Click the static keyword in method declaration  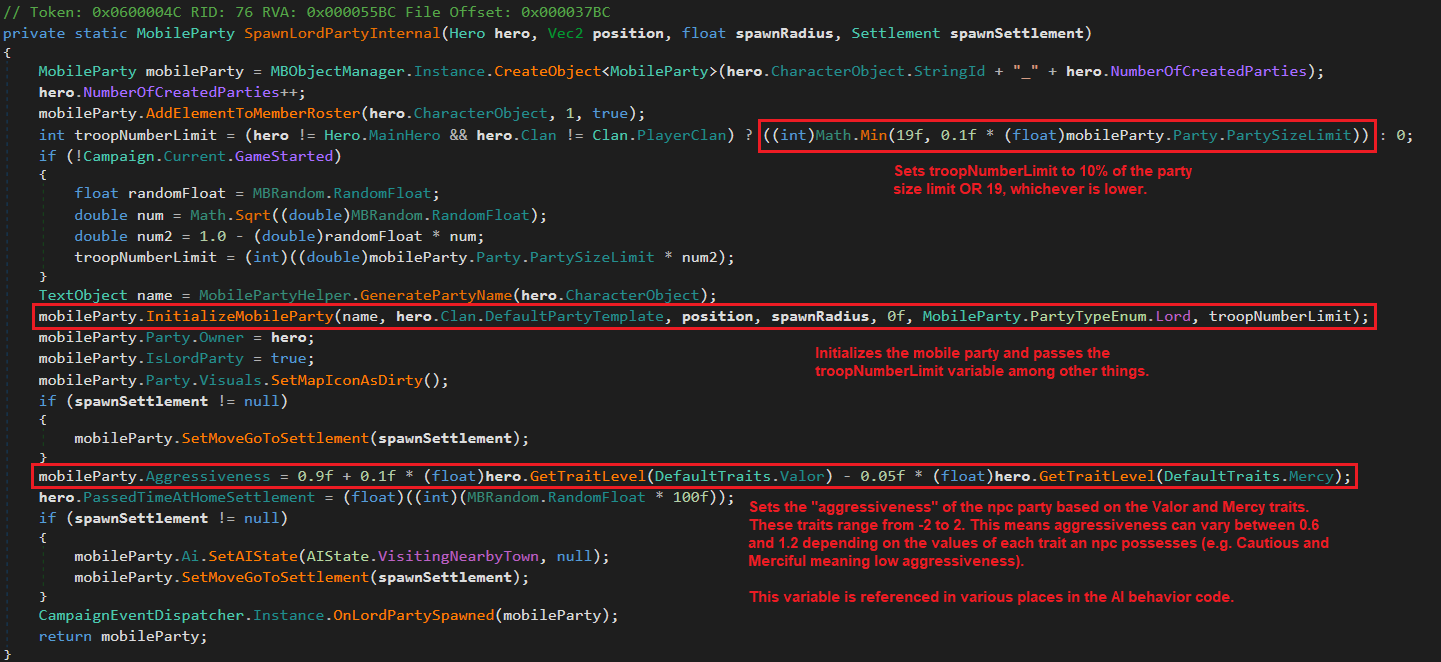point(100,33)
